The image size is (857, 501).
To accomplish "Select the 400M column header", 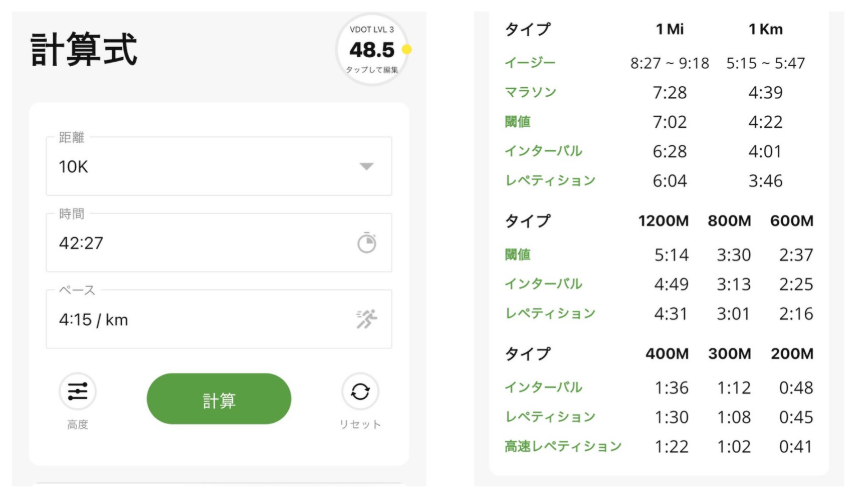I will 666,354.
